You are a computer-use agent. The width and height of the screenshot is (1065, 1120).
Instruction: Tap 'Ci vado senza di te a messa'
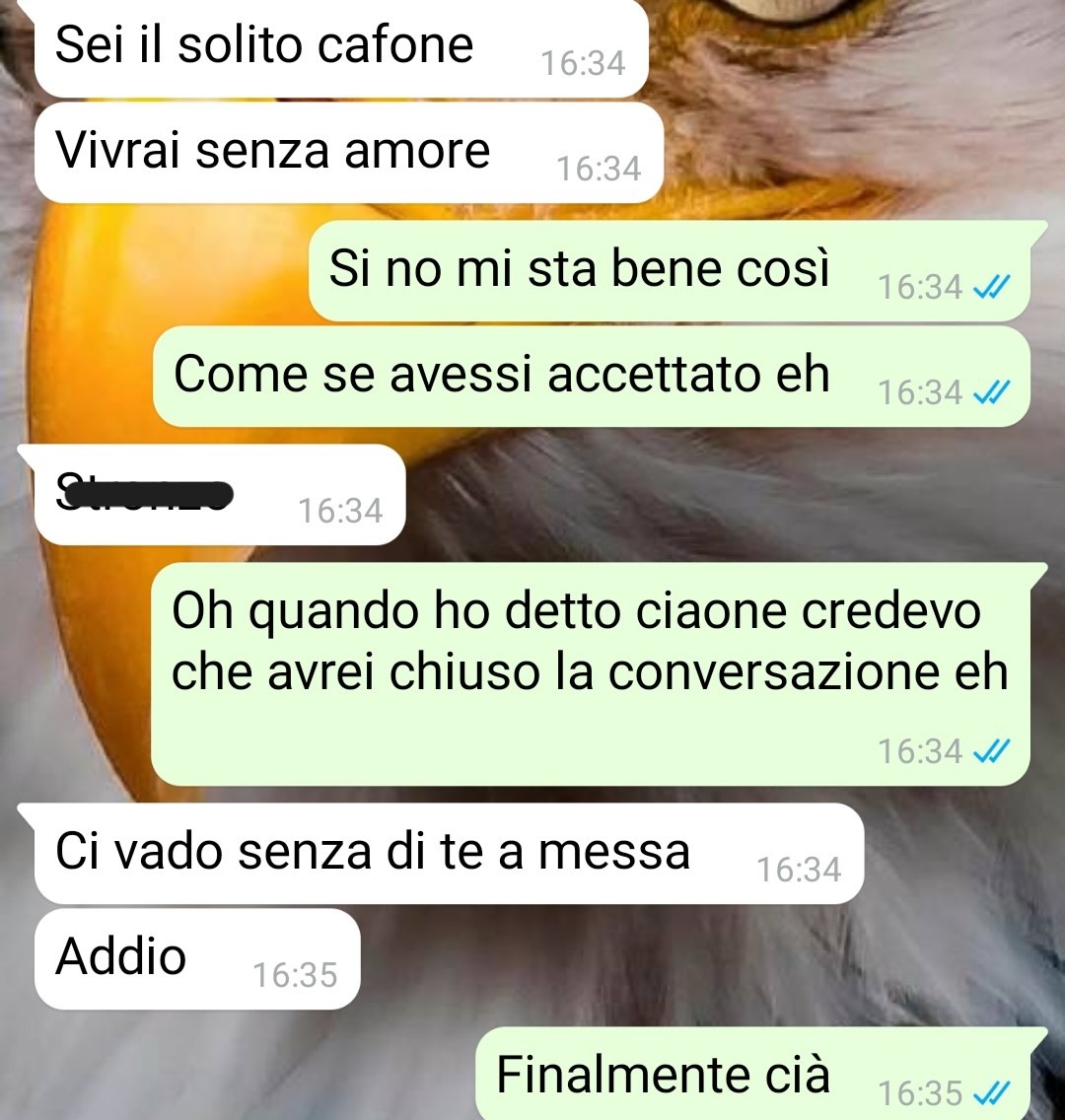click(x=450, y=854)
